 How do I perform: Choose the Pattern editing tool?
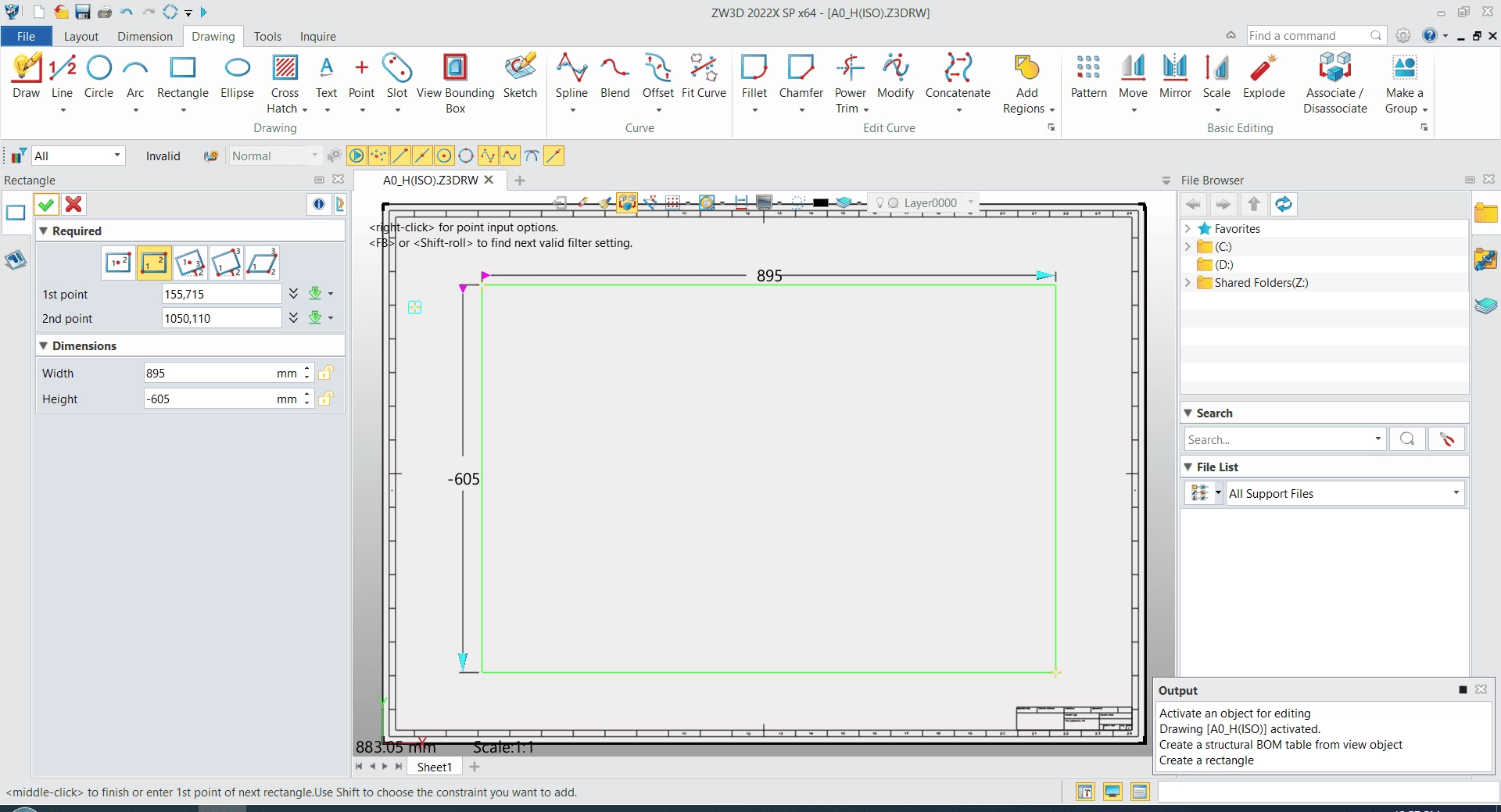point(1088,78)
